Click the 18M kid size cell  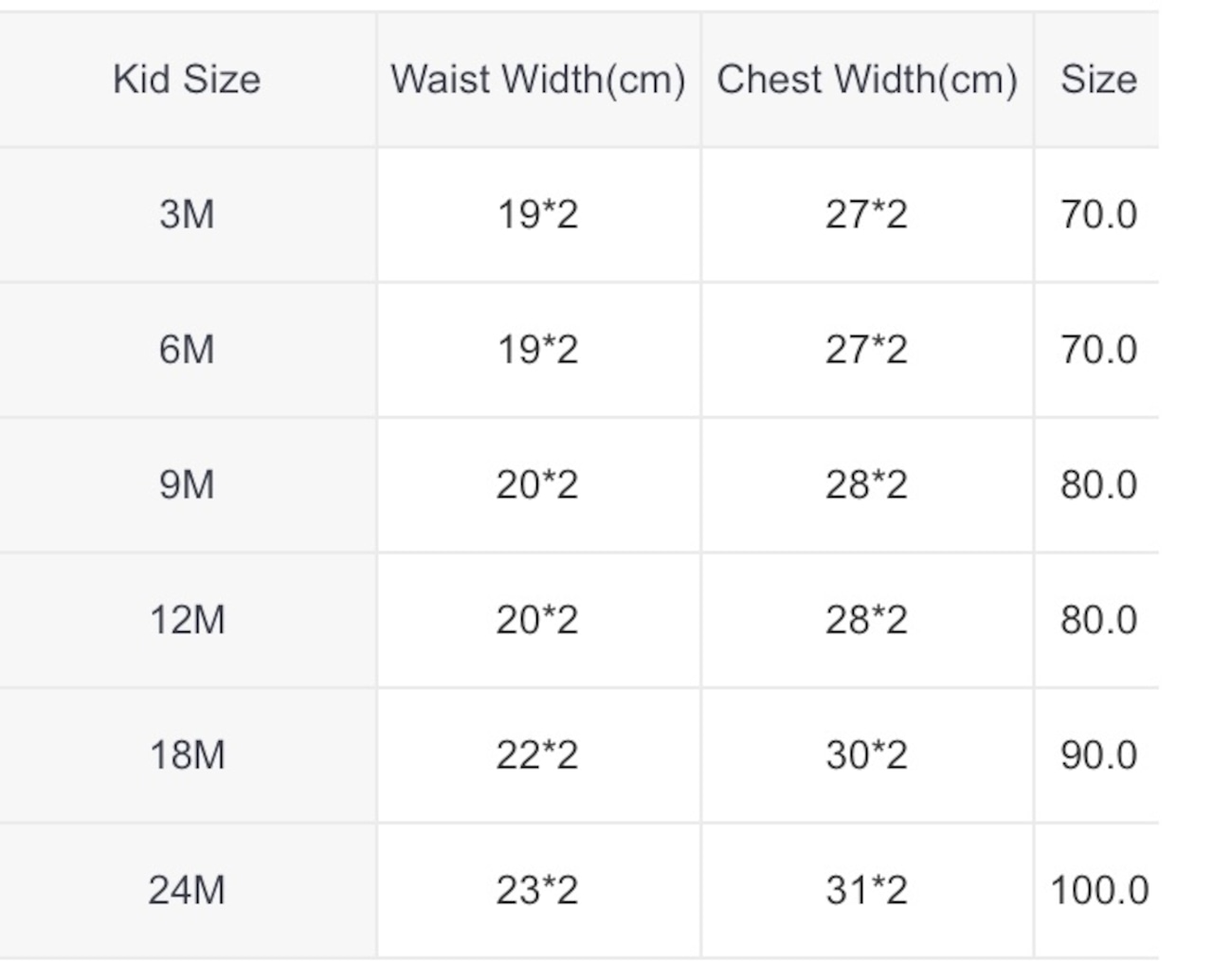(x=187, y=755)
